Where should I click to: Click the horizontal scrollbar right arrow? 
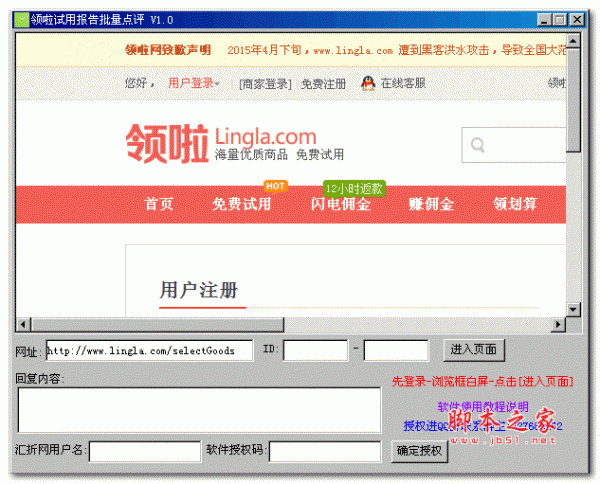pos(558,324)
